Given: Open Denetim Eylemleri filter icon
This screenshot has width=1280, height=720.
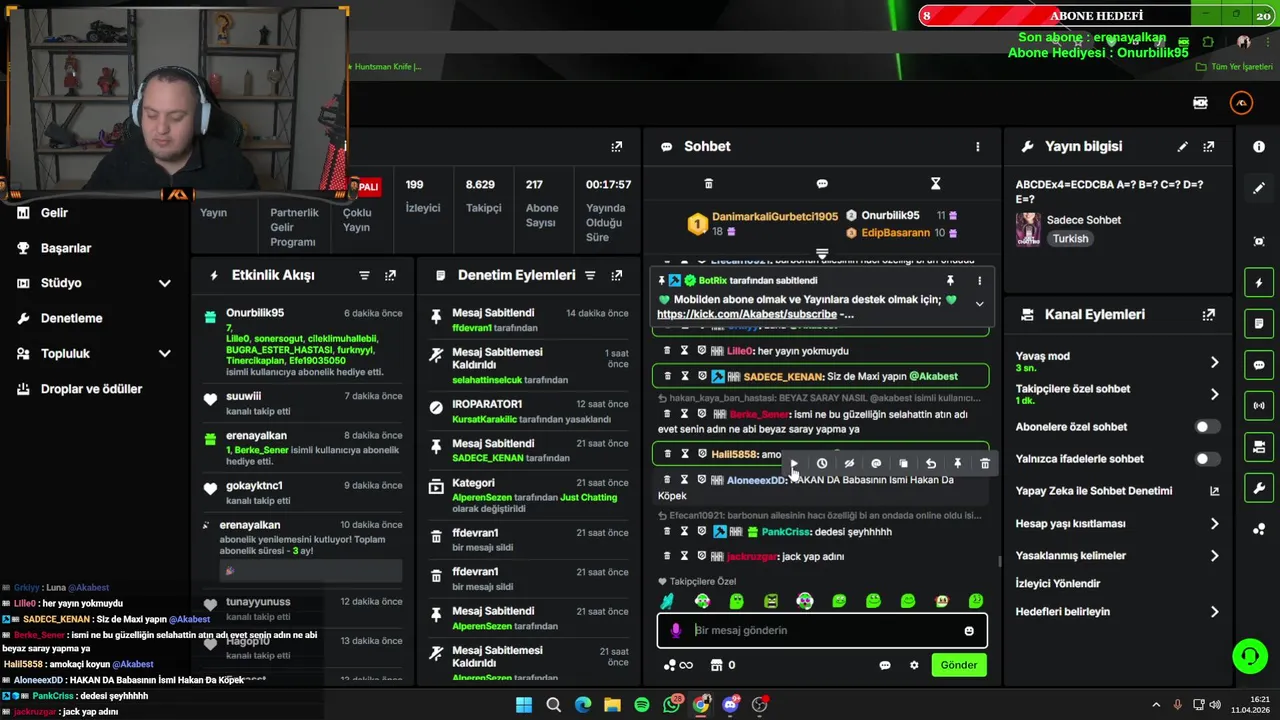Looking at the screenshot, I should (590, 276).
